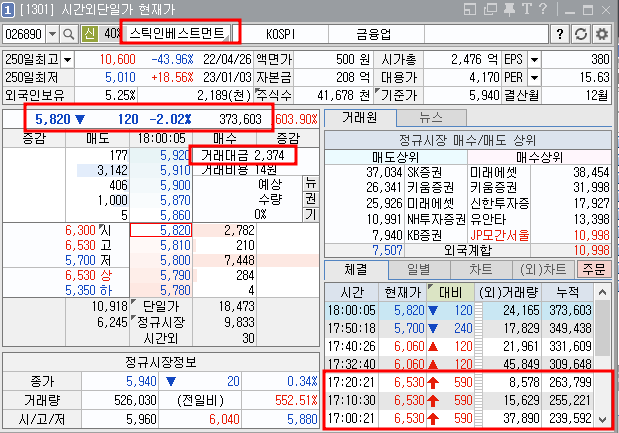Open the (외)차트 tab

(544, 270)
